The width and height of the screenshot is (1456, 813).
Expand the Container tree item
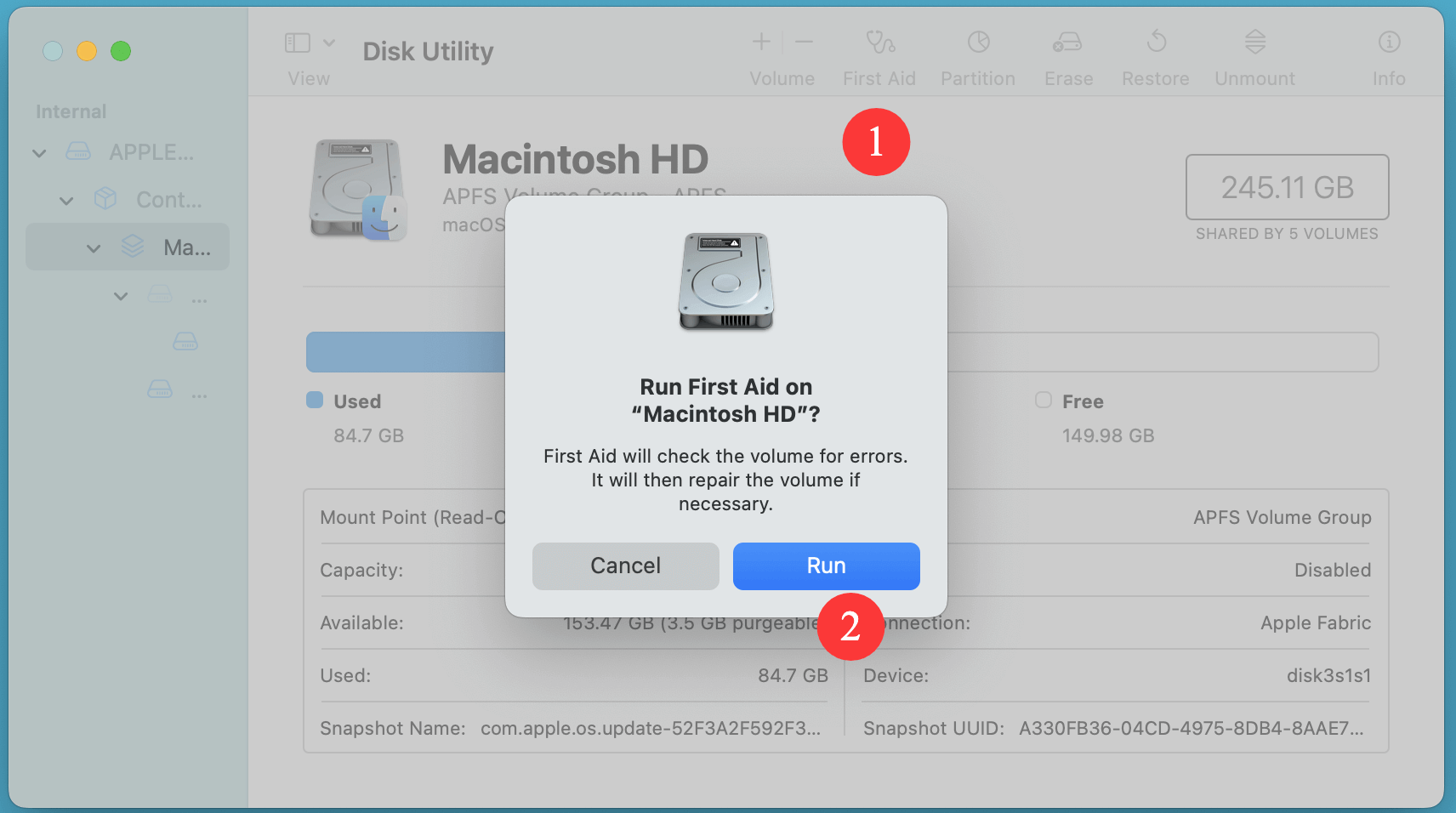(66, 200)
